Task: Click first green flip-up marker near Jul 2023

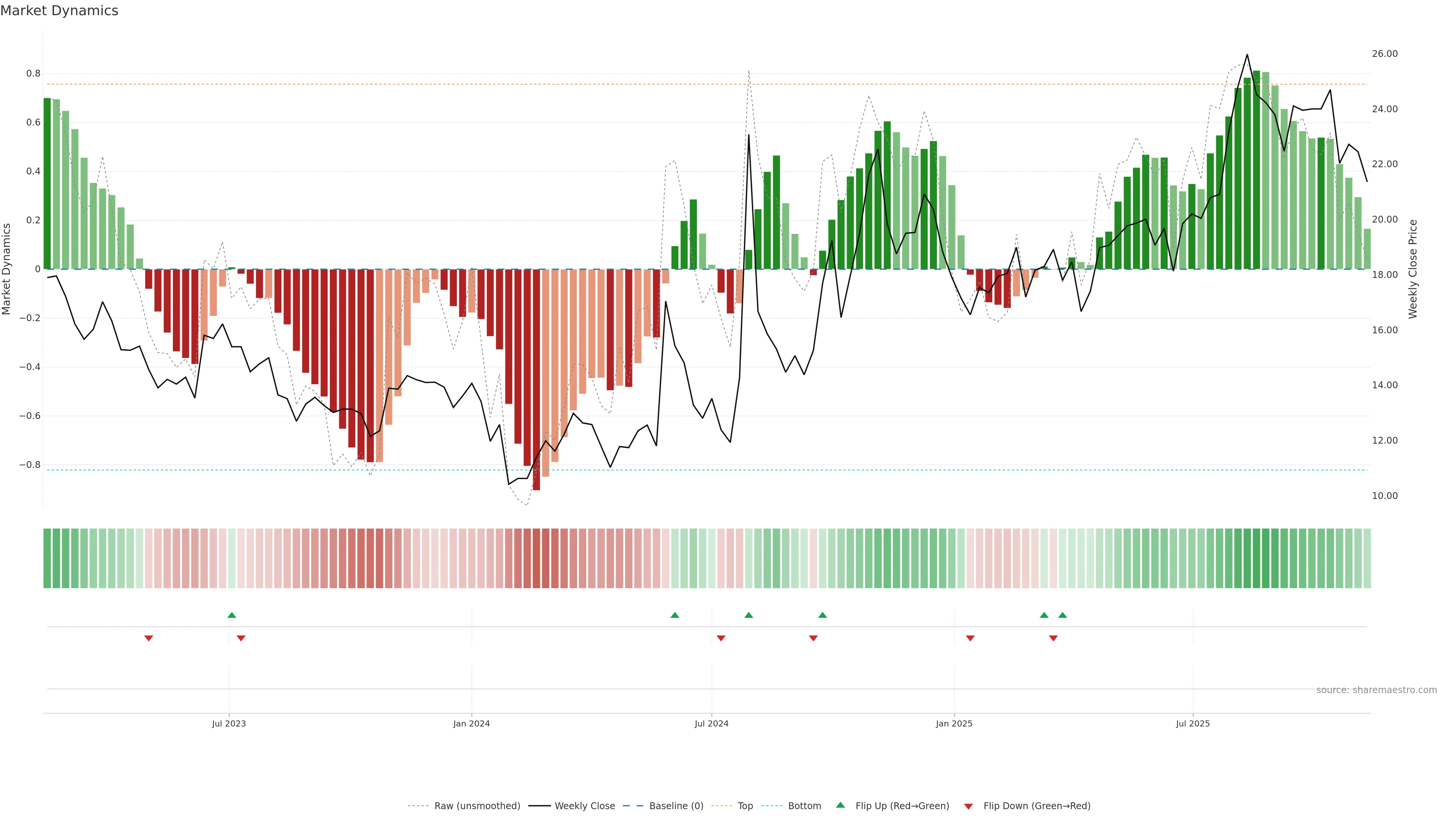Action: 232,615
